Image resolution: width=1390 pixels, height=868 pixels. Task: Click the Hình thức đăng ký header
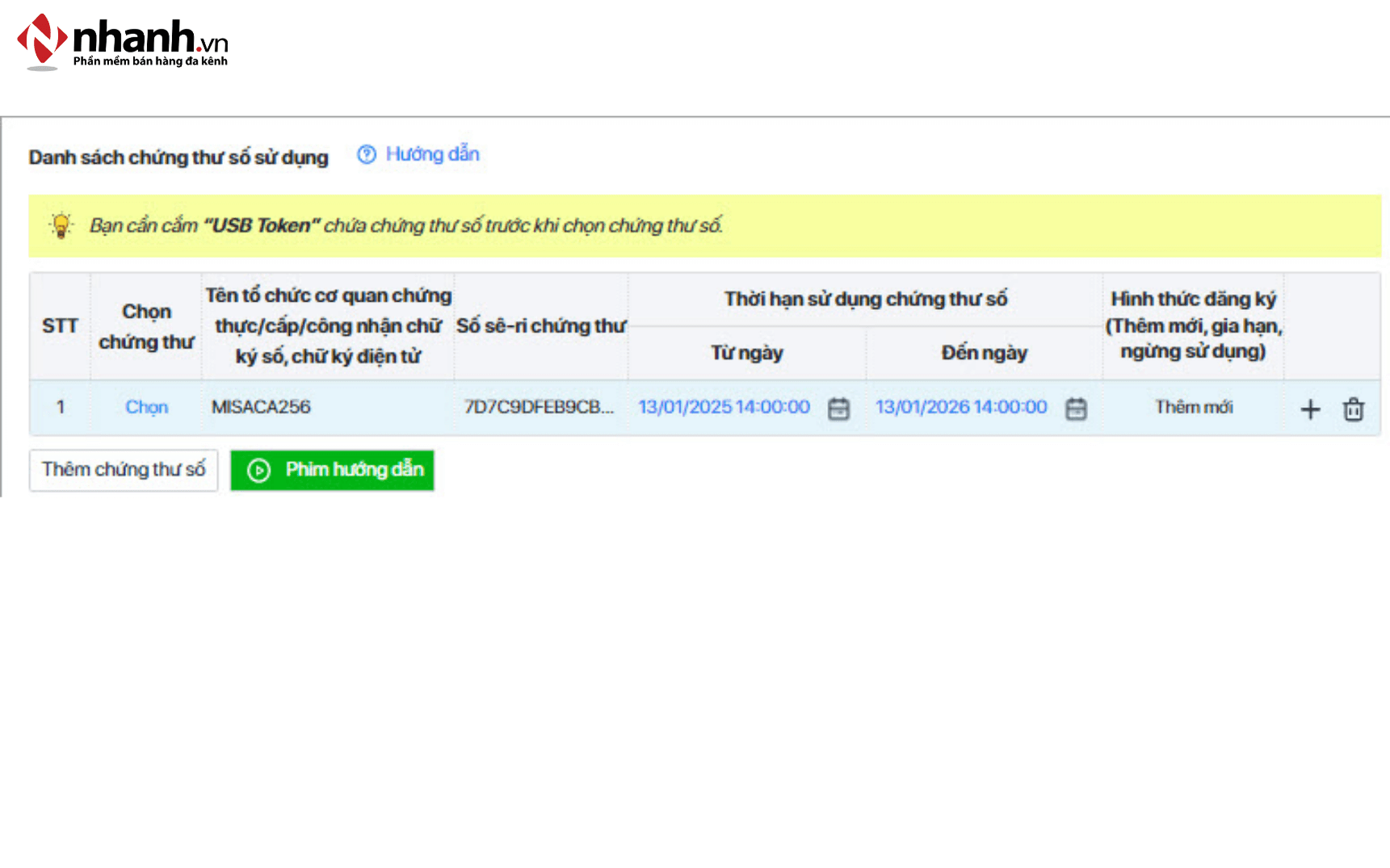coord(1193,325)
